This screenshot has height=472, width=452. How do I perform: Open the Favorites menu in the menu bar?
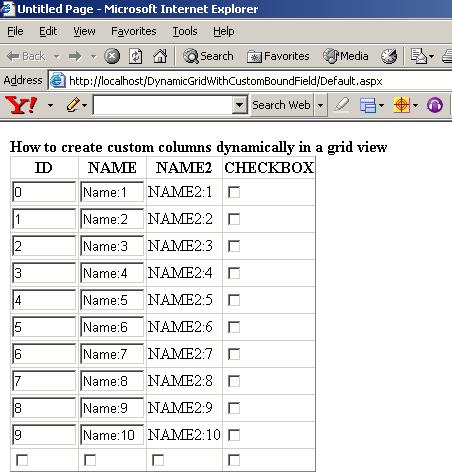point(134,31)
